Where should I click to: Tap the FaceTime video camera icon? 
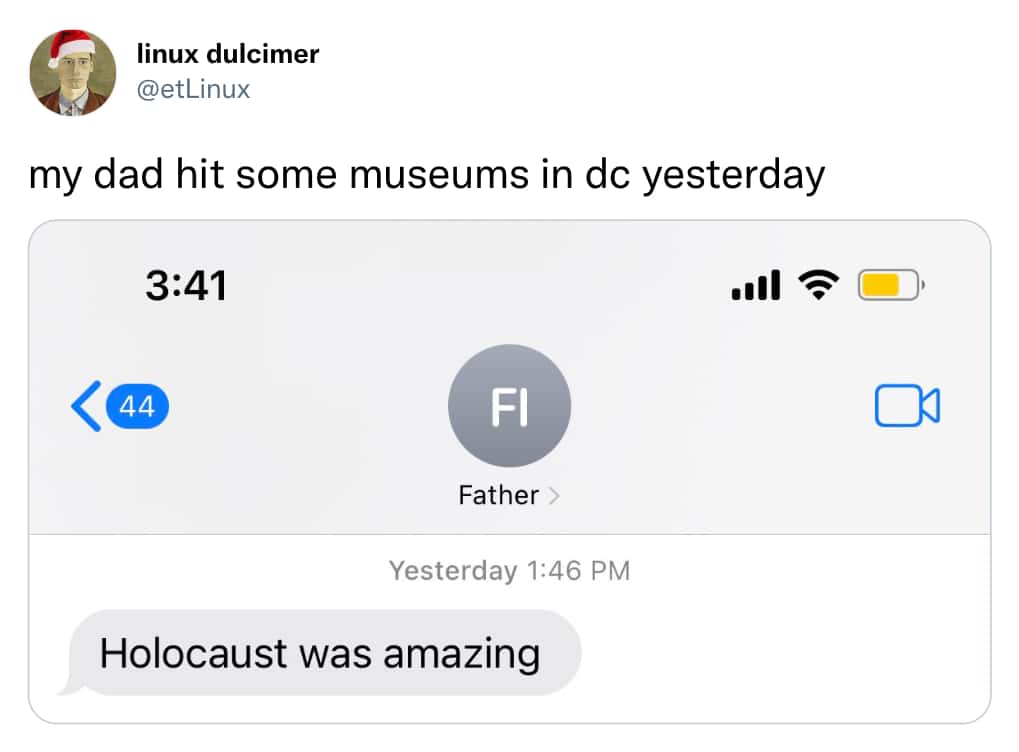[907, 406]
